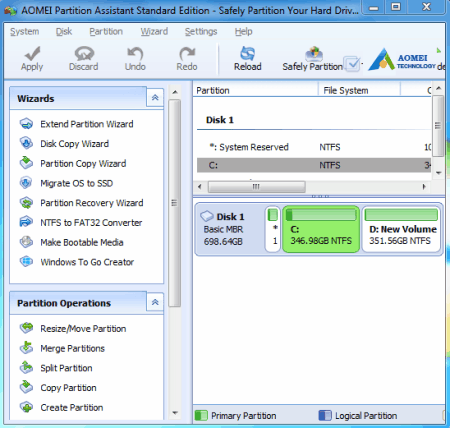The image size is (450, 428).
Task: Click the Split Partition text link
Action: (66, 368)
